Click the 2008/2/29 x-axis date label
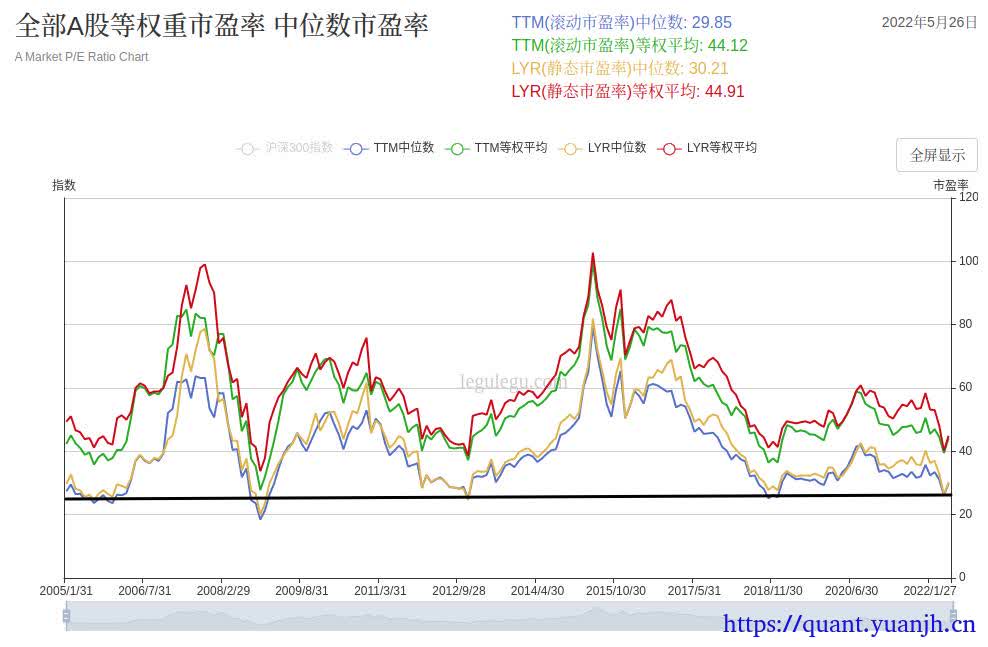 [222, 591]
